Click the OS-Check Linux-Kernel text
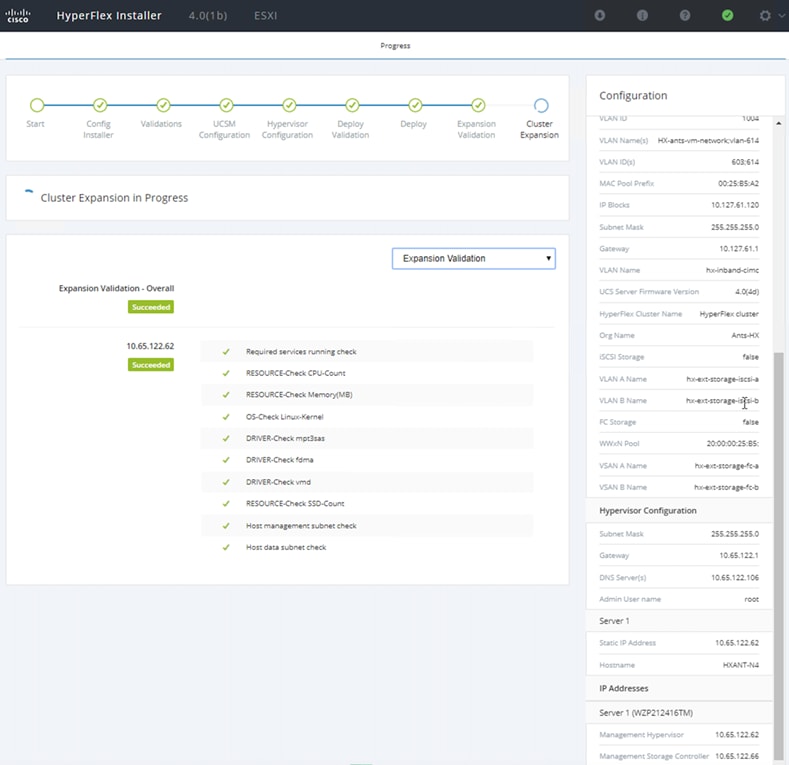 284,417
